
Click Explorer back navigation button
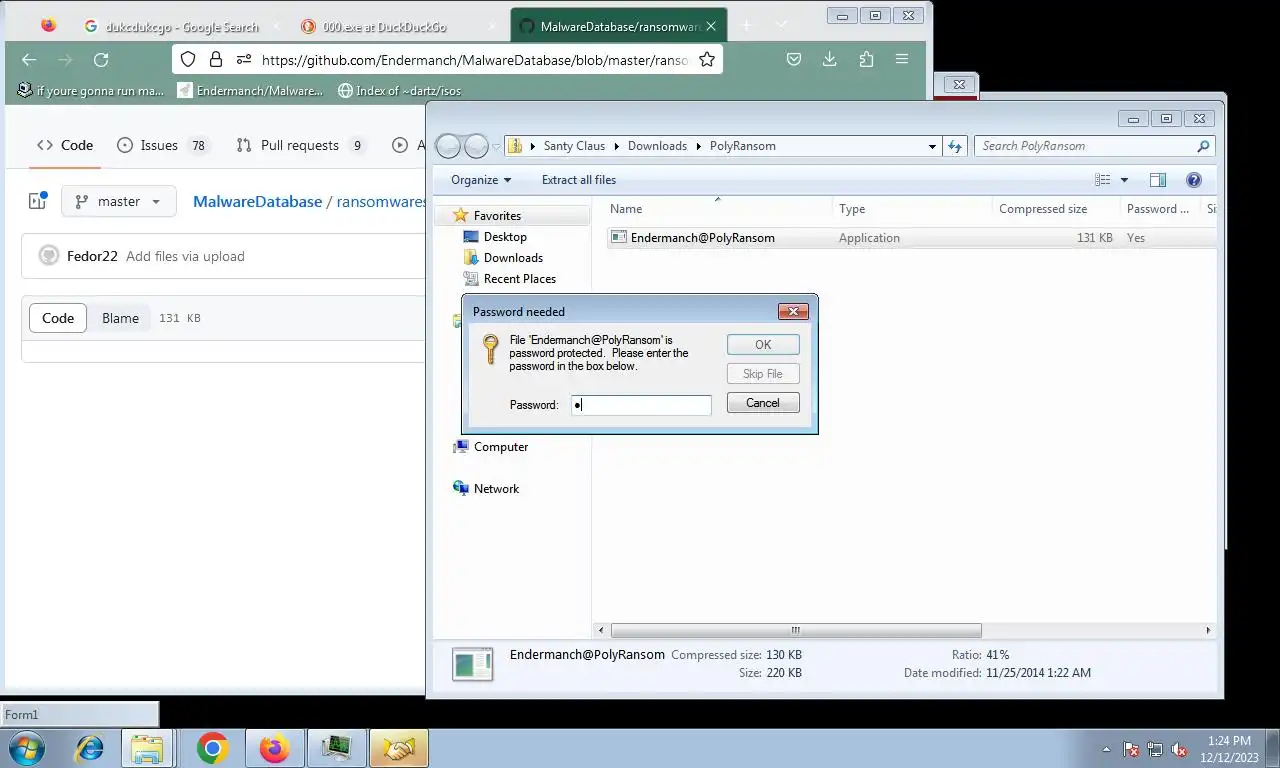click(x=448, y=146)
